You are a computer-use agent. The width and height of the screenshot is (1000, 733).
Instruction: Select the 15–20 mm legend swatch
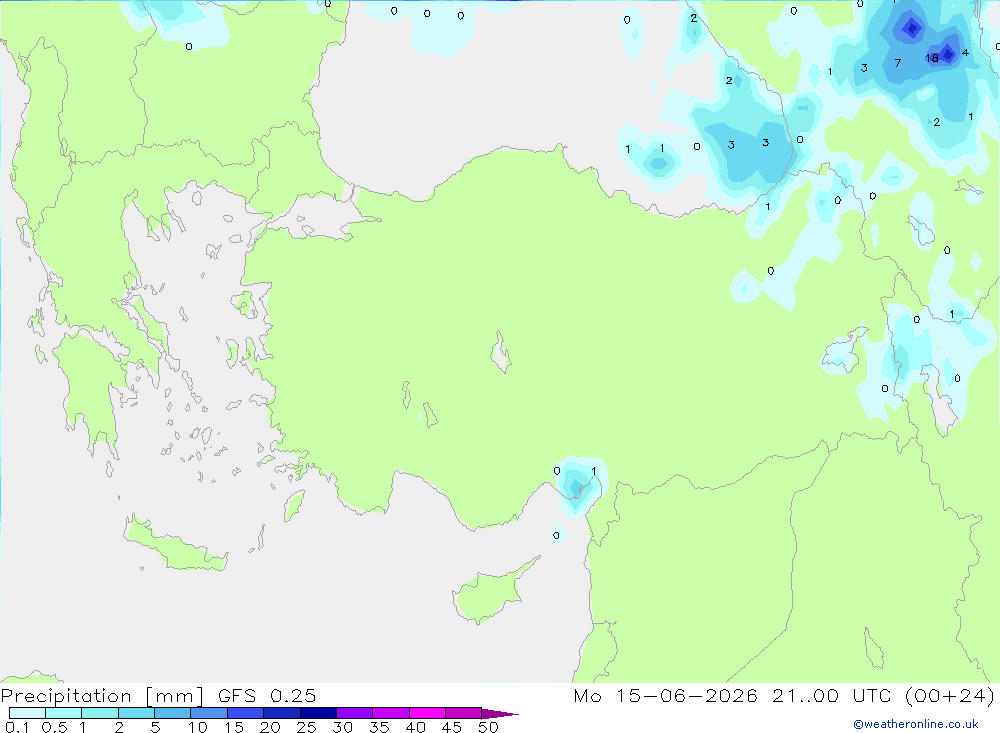point(245,713)
